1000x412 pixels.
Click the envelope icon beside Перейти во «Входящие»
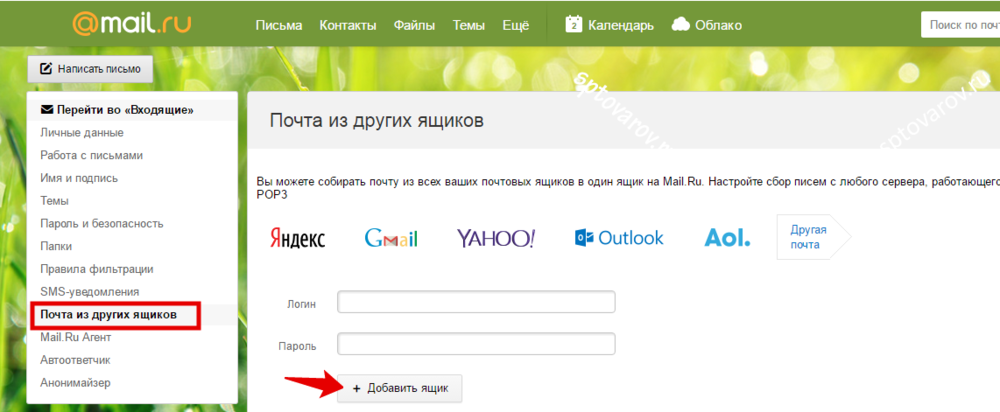tap(47, 110)
